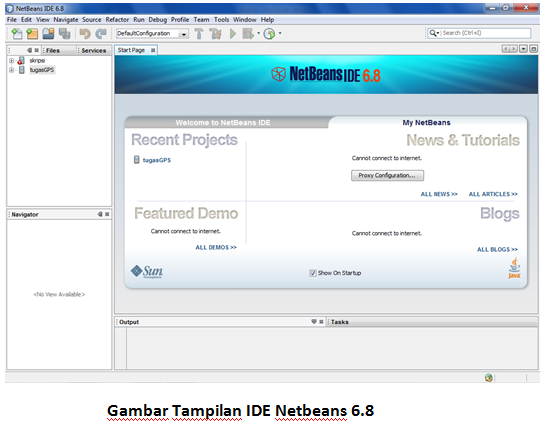Viewport: 545px width, 422px height.
Task: Expand the skripsi project node
Action: 11,61
